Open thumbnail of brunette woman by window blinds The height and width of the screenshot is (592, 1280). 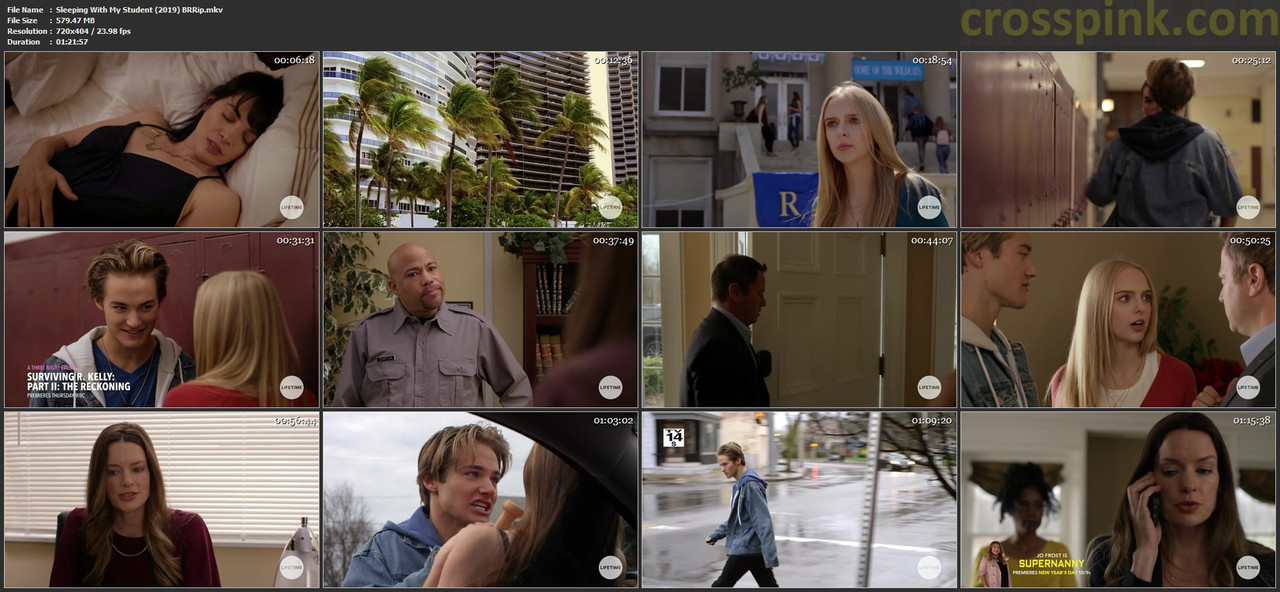coord(162,499)
